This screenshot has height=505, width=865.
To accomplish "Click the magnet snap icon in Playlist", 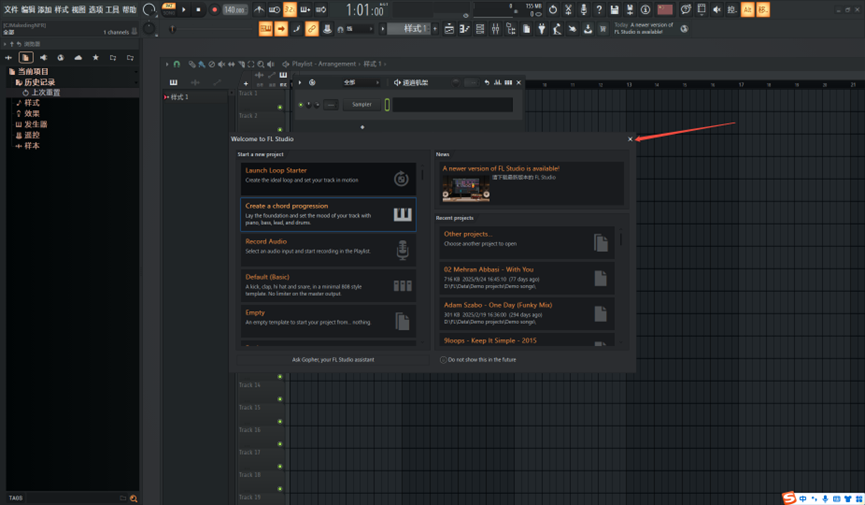I will 177,64.
